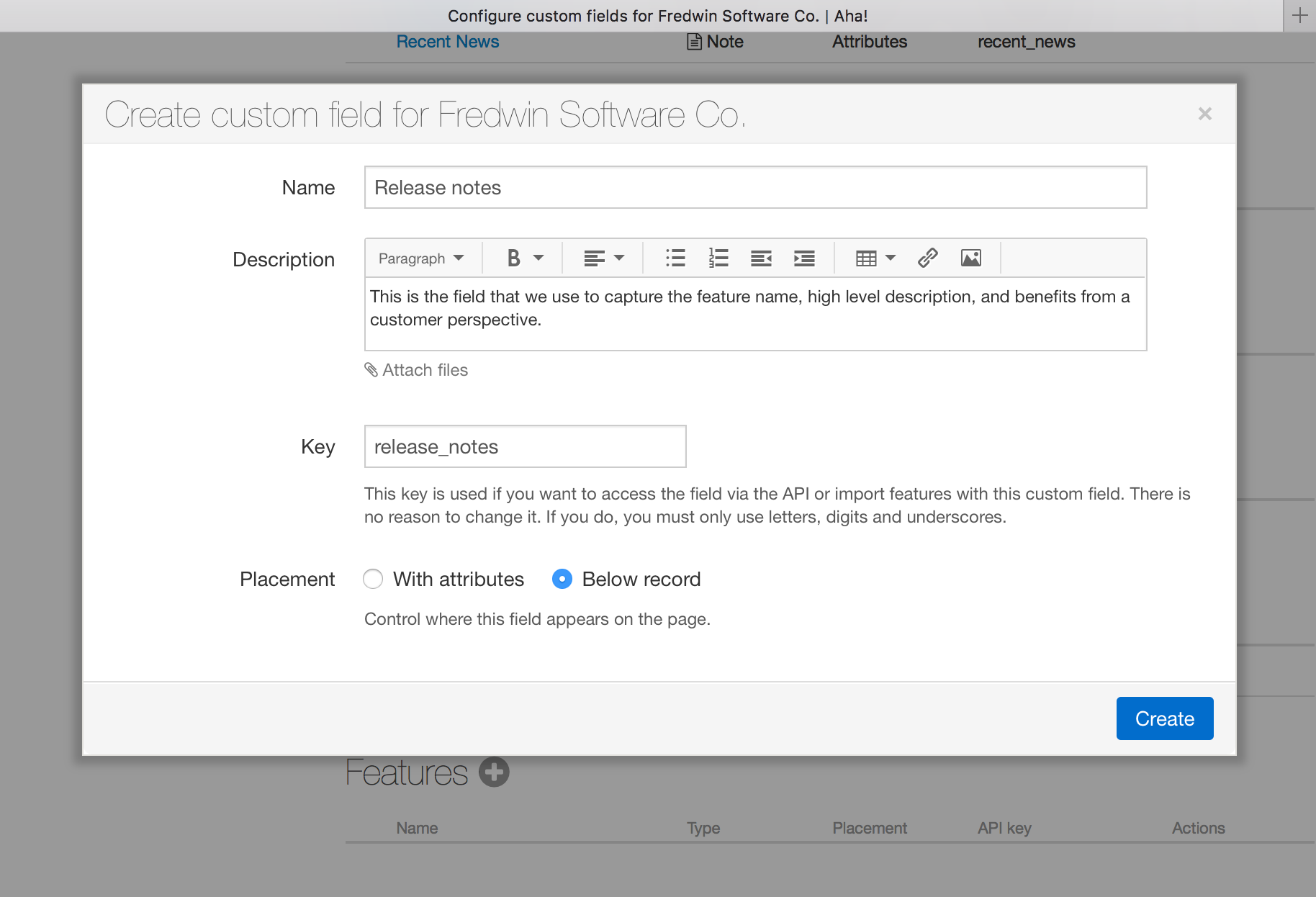Image resolution: width=1316 pixels, height=897 pixels.
Task: Click the Name column header under Features
Action: (417, 828)
